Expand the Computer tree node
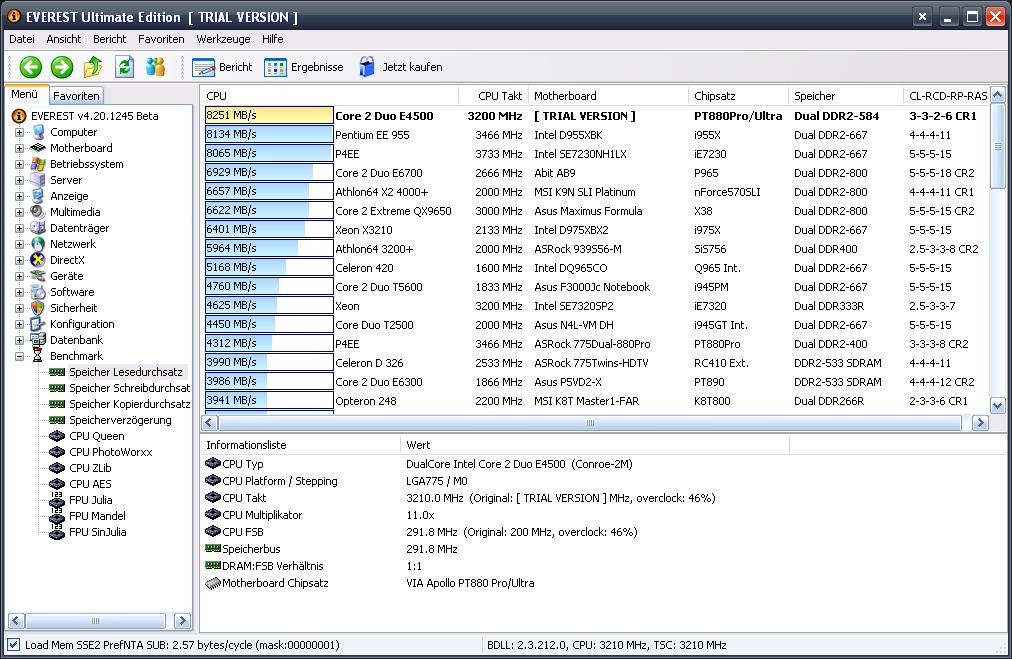Image resolution: width=1012 pixels, height=659 pixels. pos(19,132)
